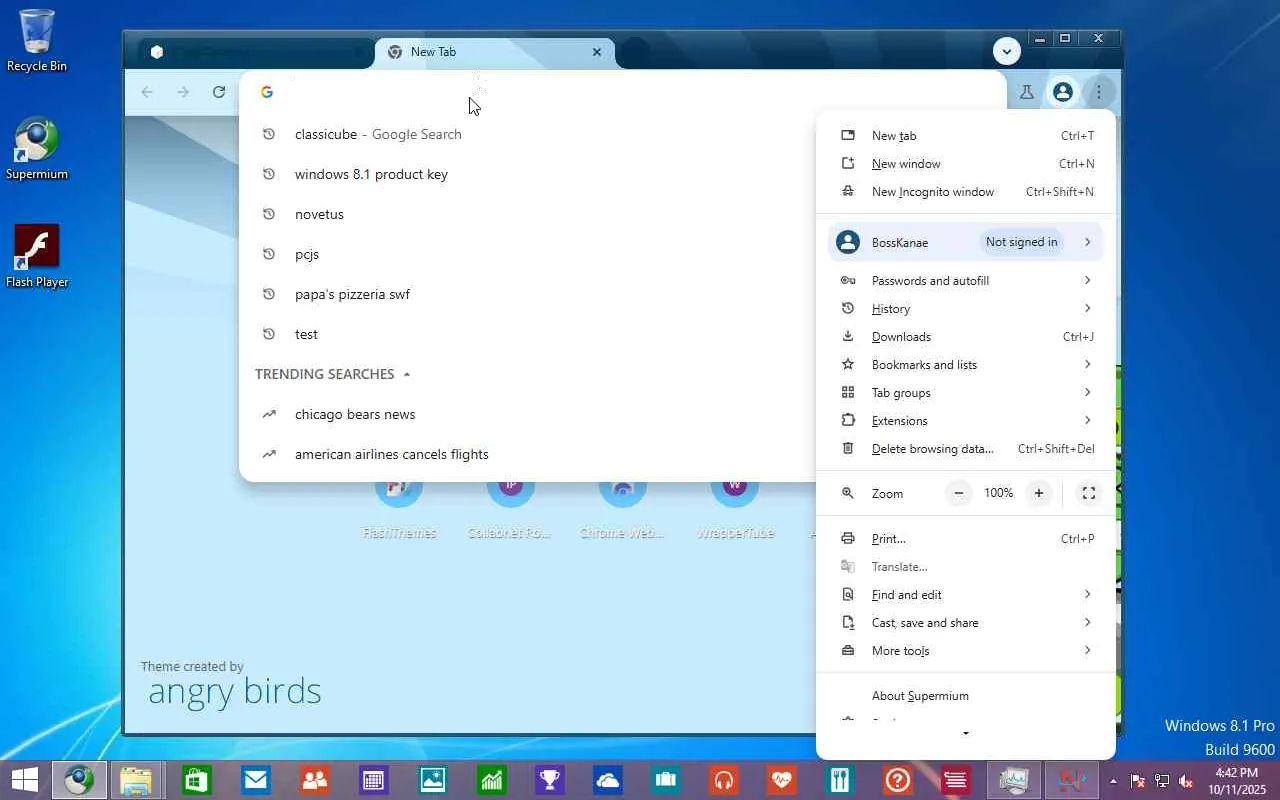
Task: Open About Supermium
Action: click(x=966, y=696)
